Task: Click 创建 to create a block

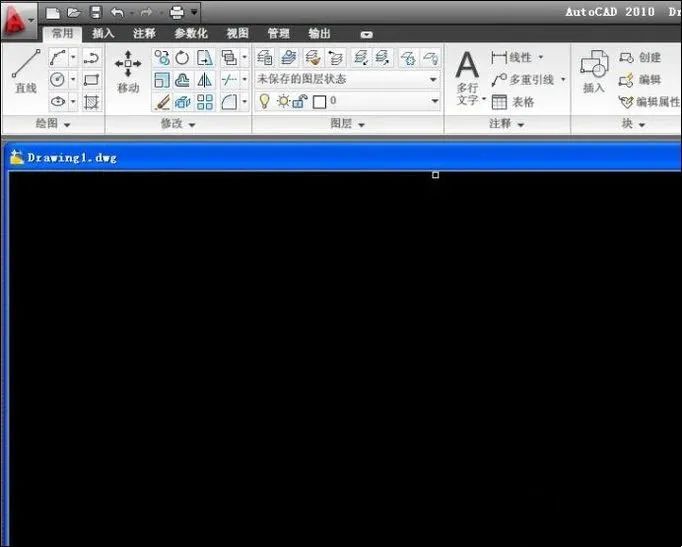Action: 640,57
